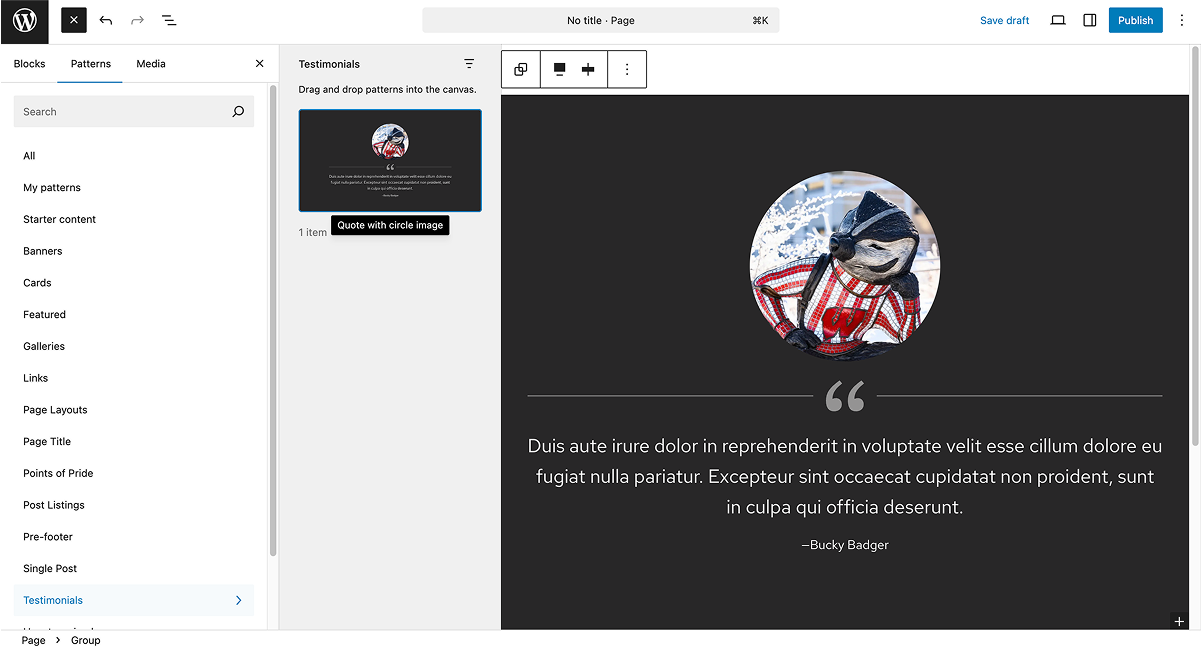Toggle the settings sidebar panel icon
The height and width of the screenshot is (650, 1201).
[x=1089, y=20]
